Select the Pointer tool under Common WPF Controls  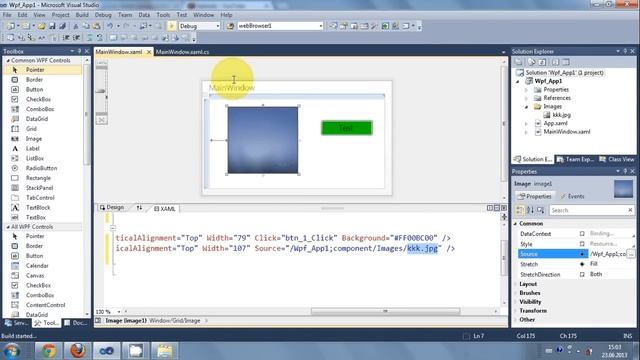(x=35, y=70)
